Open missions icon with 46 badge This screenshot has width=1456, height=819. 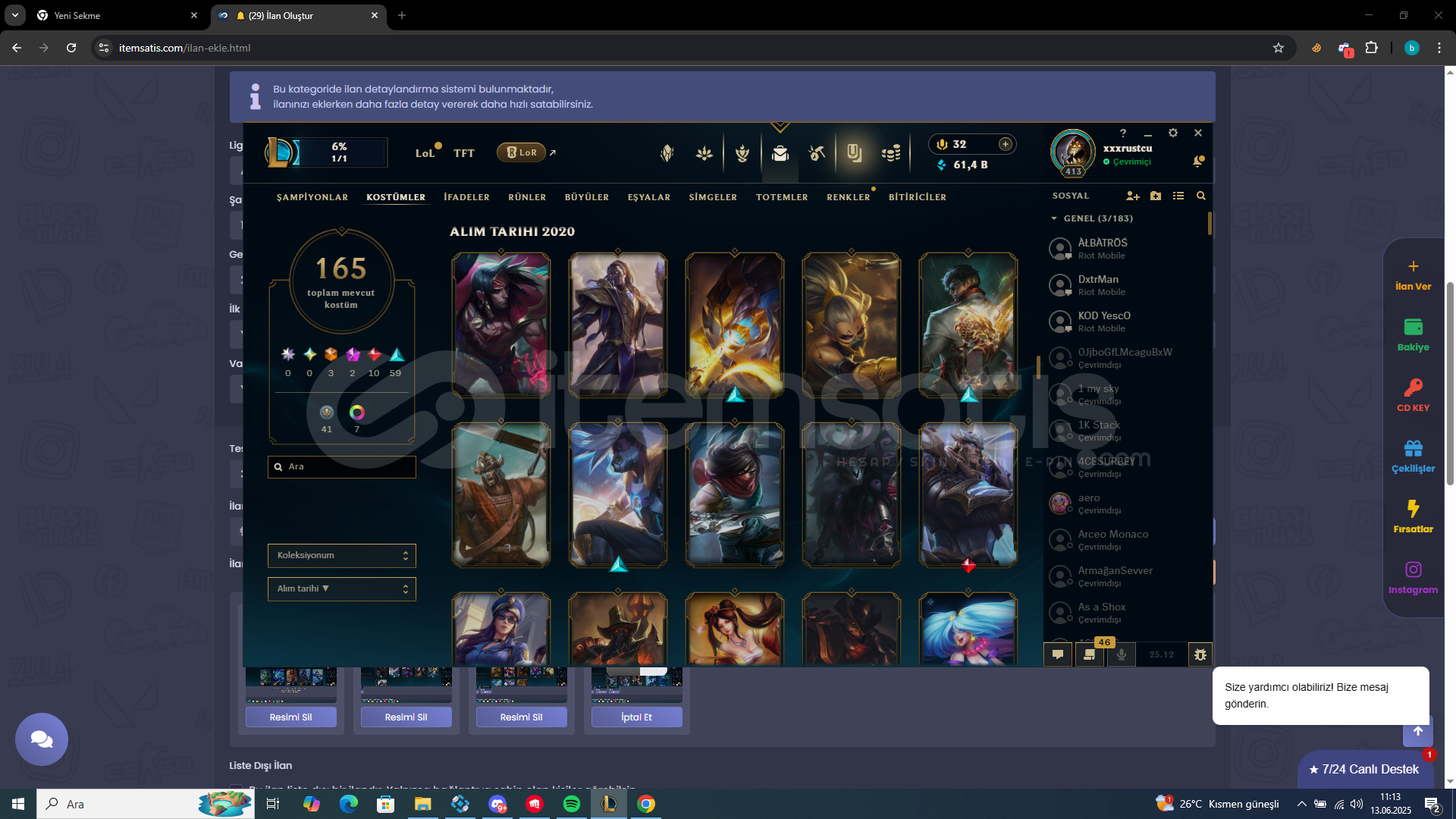click(1090, 654)
